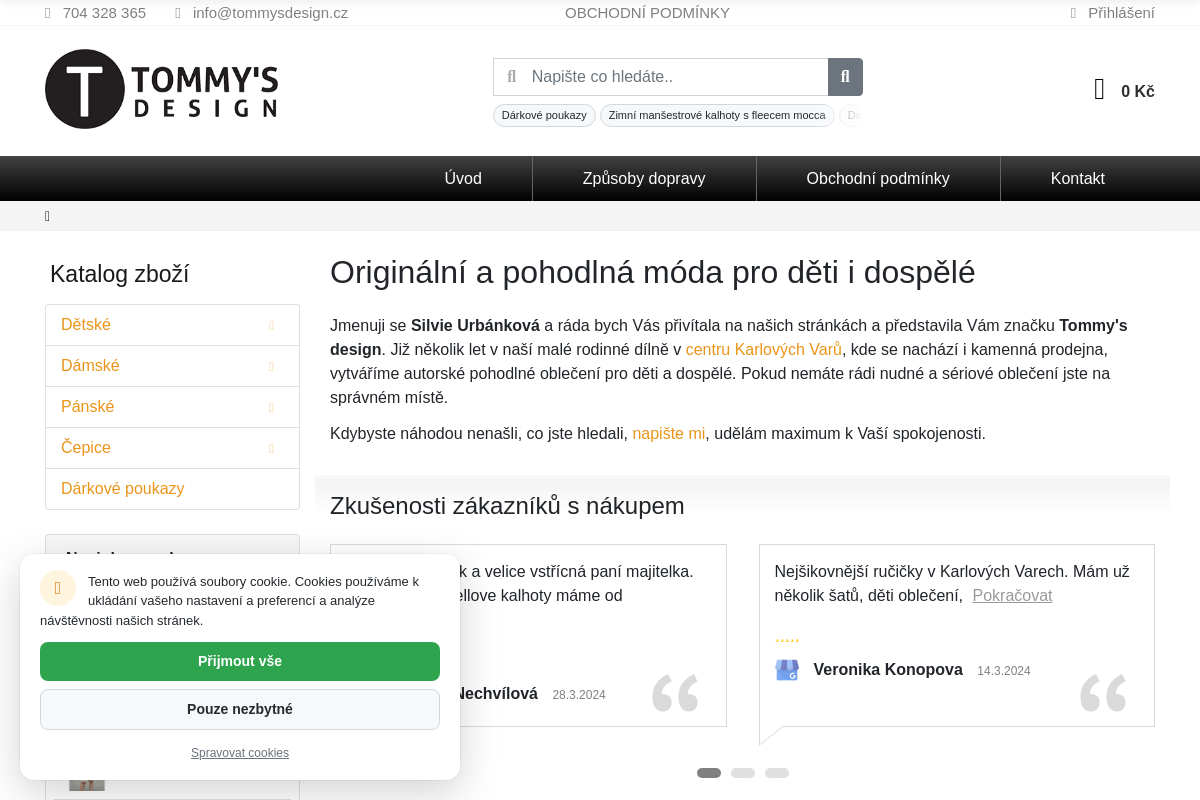Click the search magnifier icon
This screenshot has width=1200, height=800.
click(x=844, y=76)
